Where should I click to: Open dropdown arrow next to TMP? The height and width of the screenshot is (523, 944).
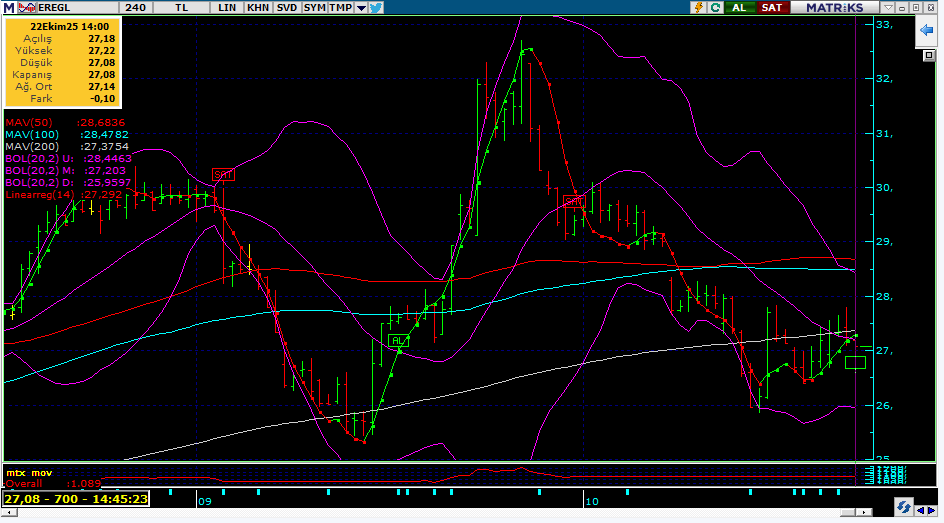tap(360, 7)
